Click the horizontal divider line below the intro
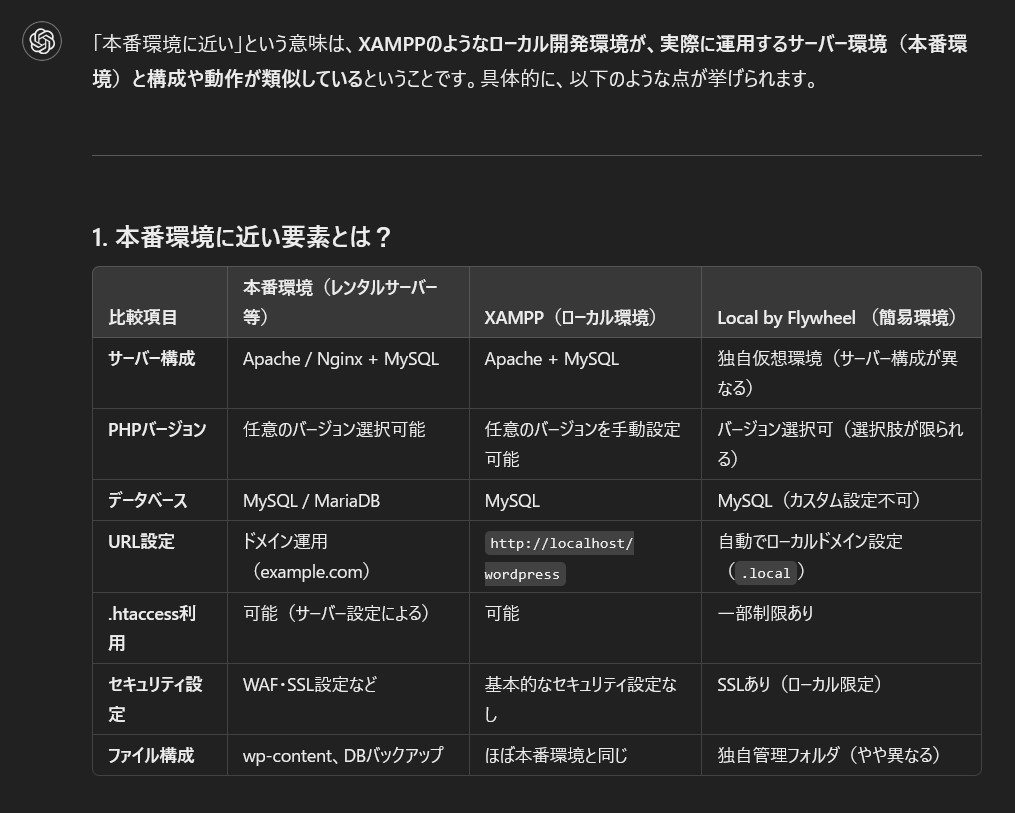 [x=536, y=155]
